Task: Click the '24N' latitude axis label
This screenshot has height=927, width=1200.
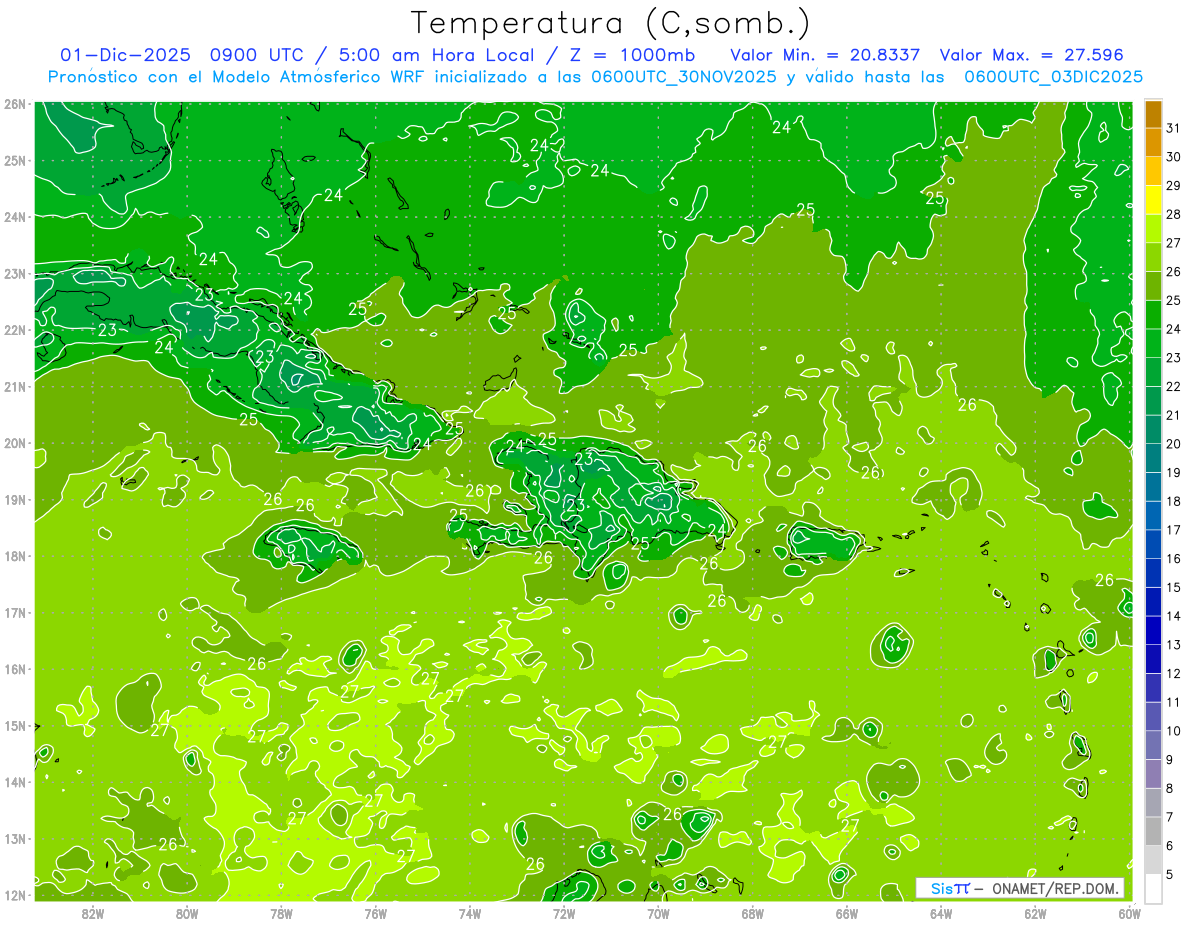Action: point(14,217)
